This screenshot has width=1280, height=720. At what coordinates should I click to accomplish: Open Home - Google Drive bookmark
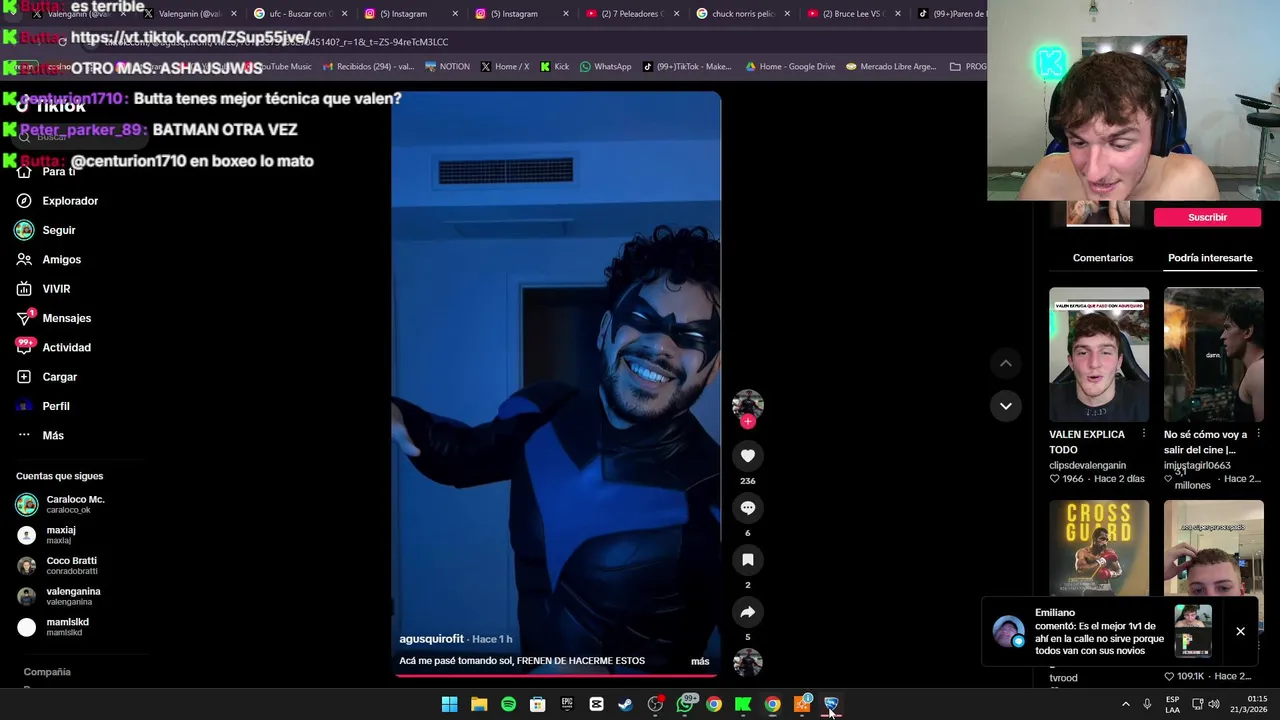click(x=790, y=67)
